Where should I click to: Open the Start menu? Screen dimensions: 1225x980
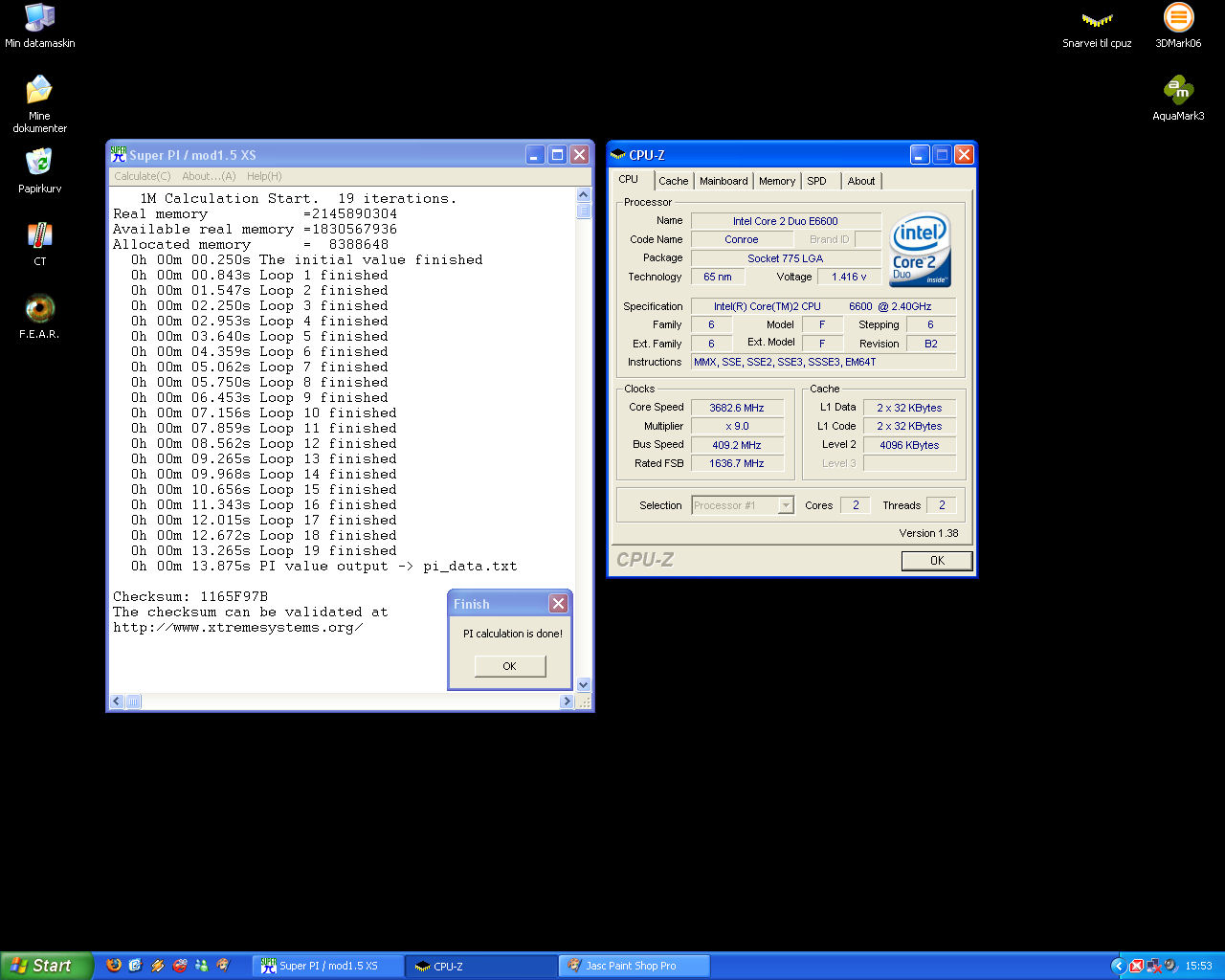point(47,966)
